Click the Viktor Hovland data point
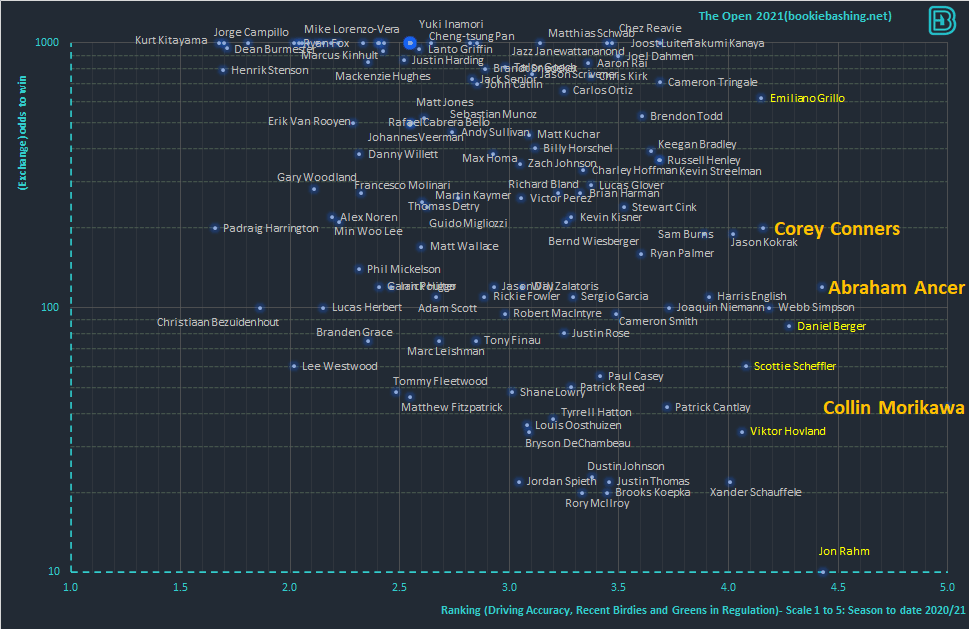969x629 pixels. [x=742, y=433]
